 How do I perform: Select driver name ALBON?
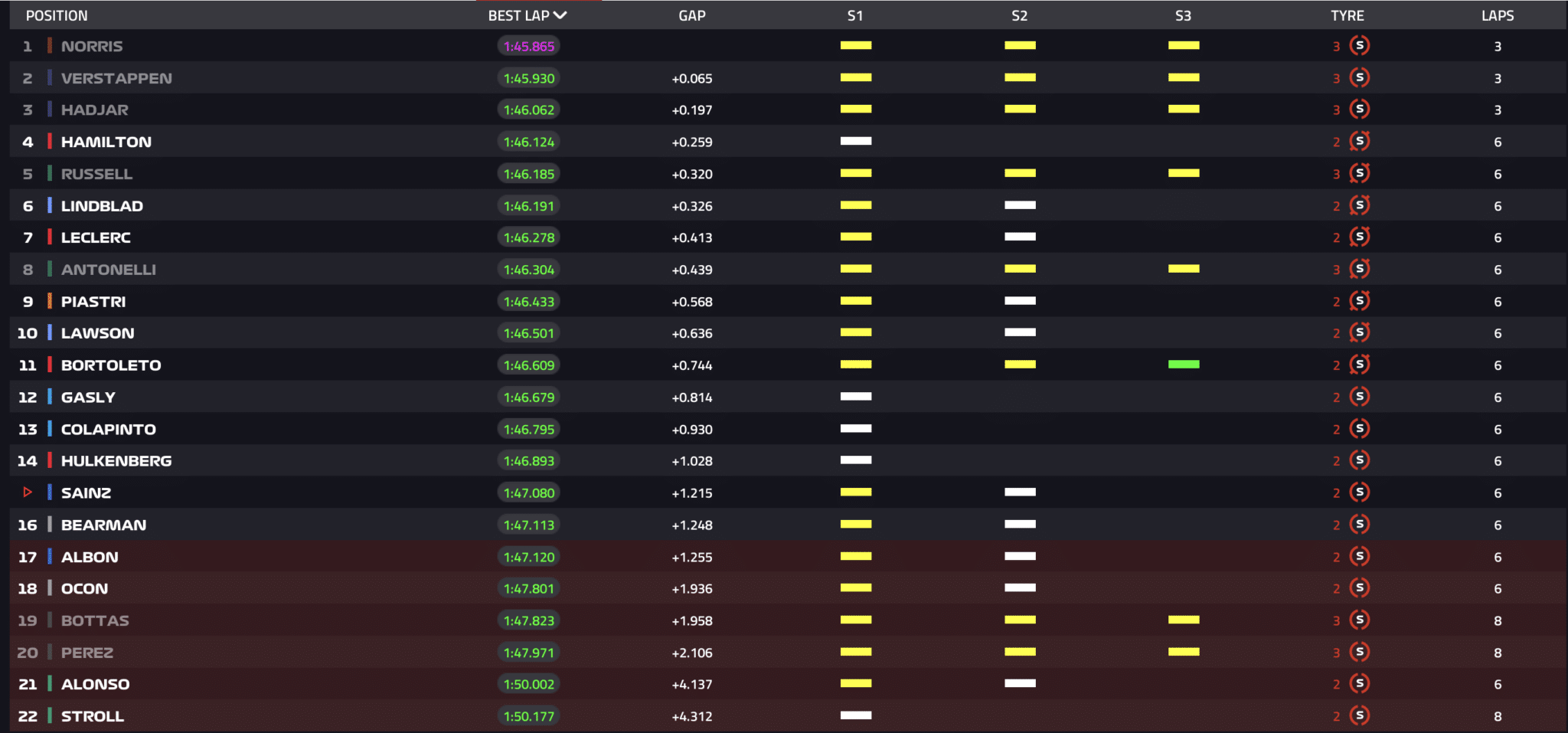click(x=90, y=558)
